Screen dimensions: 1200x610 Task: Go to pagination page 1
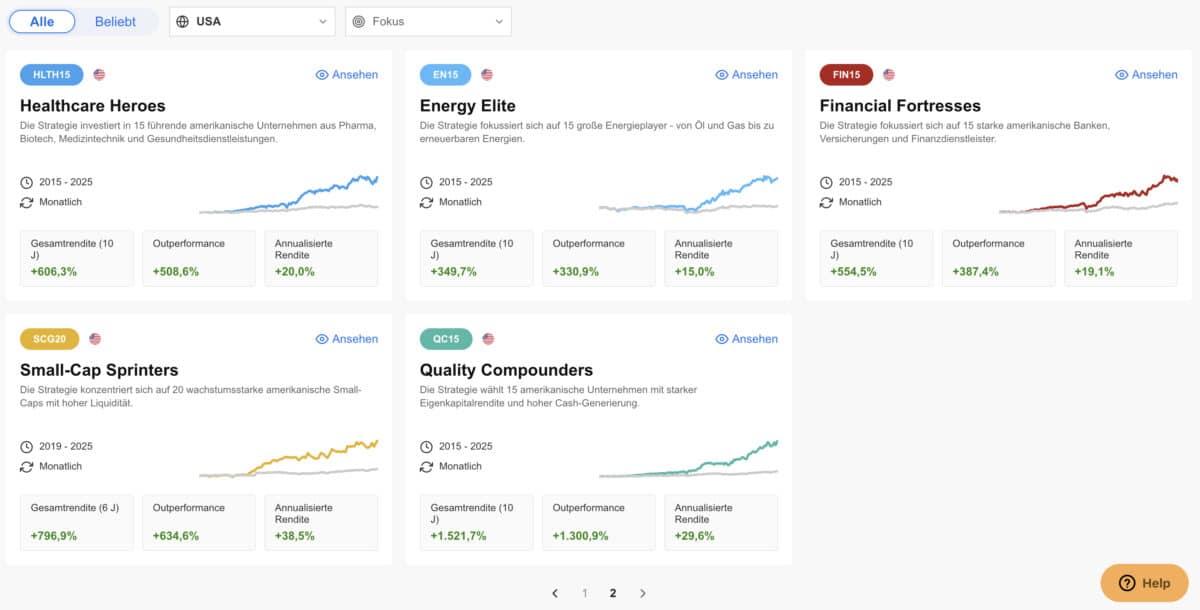584,592
